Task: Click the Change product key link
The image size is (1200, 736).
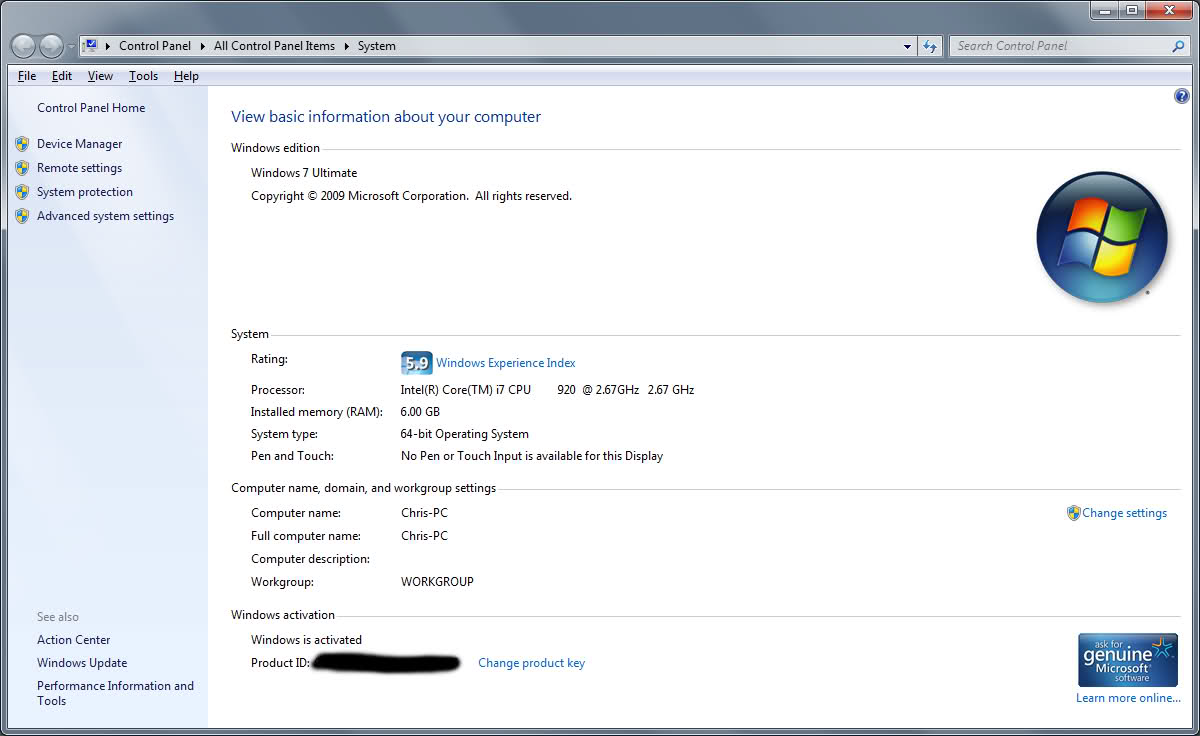Action: 531,663
